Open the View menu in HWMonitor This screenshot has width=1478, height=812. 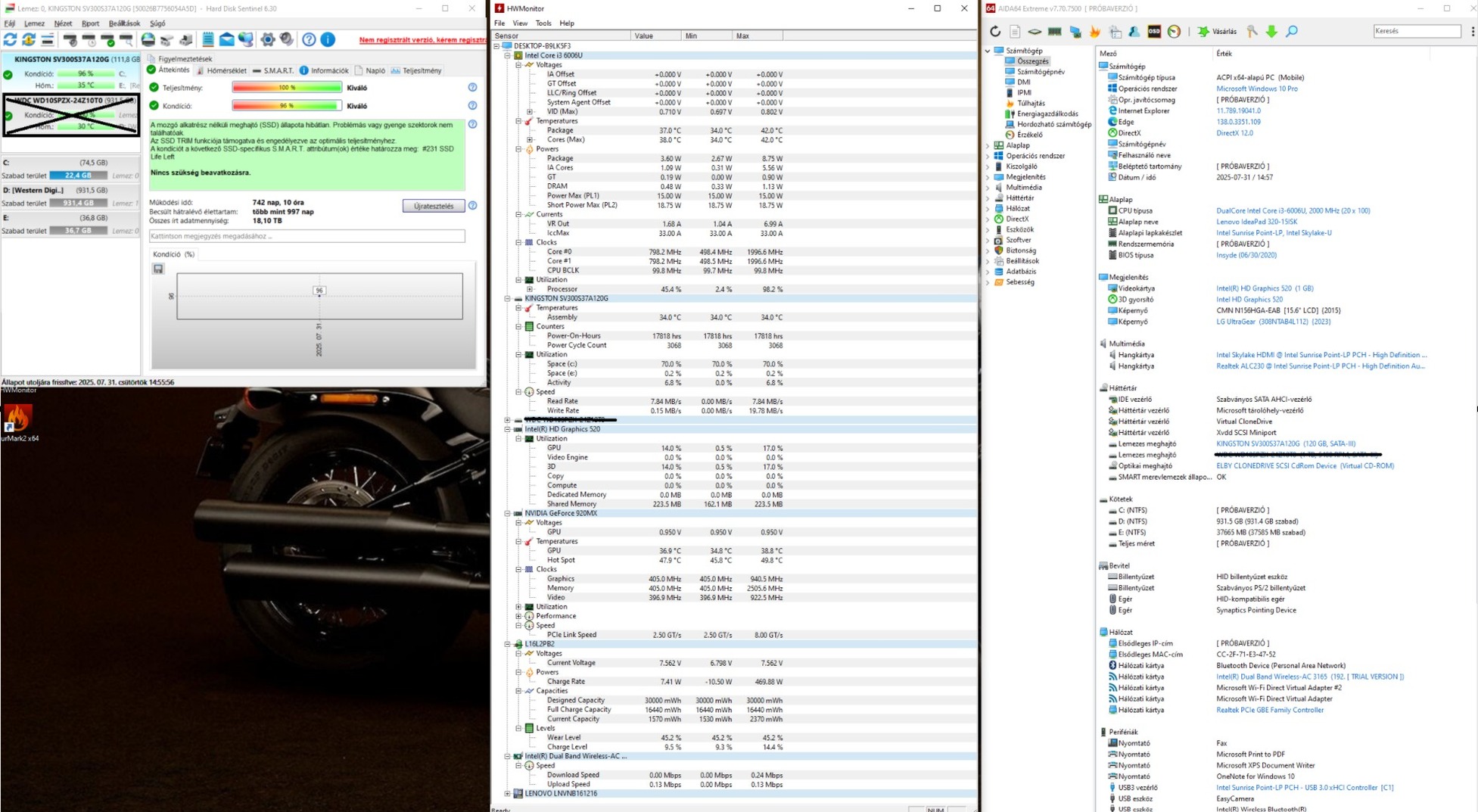pos(520,23)
